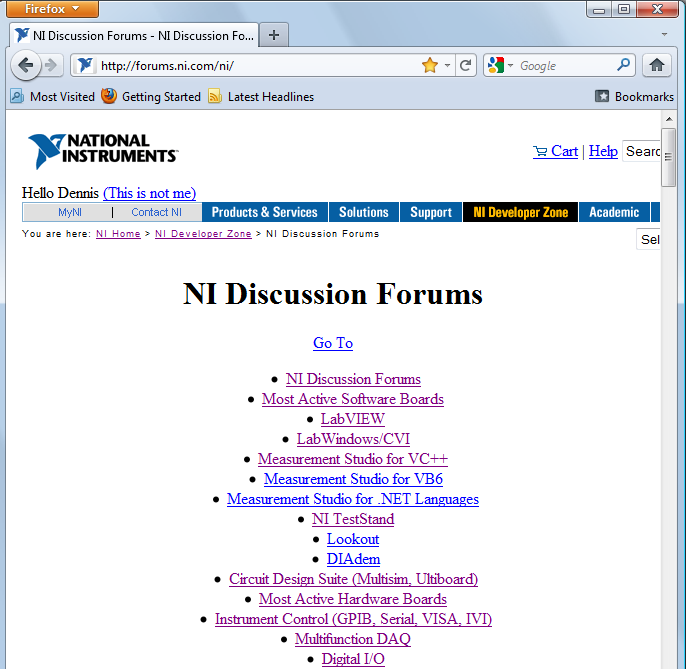
Task: Click the forward navigation arrow
Action: pos(51,66)
